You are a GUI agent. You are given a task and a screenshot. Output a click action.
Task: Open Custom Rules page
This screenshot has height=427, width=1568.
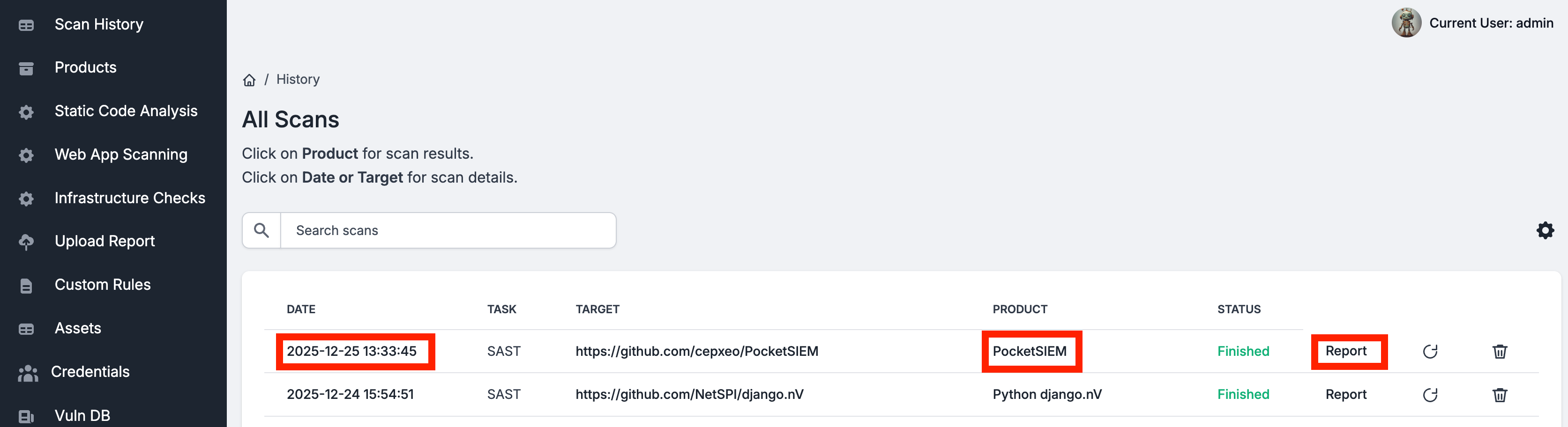click(102, 285)
